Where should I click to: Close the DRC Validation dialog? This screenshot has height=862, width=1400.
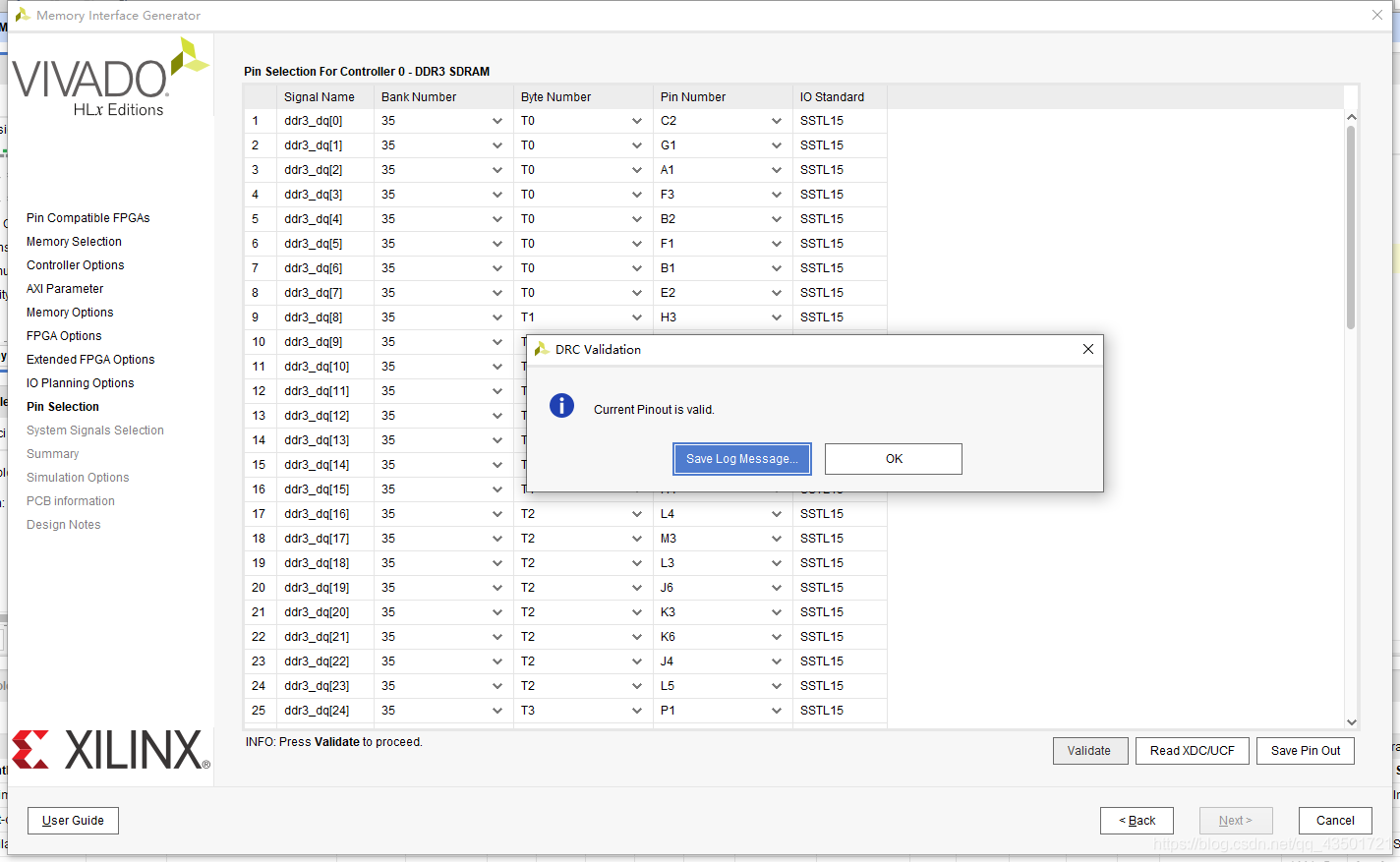(1088, 349)
